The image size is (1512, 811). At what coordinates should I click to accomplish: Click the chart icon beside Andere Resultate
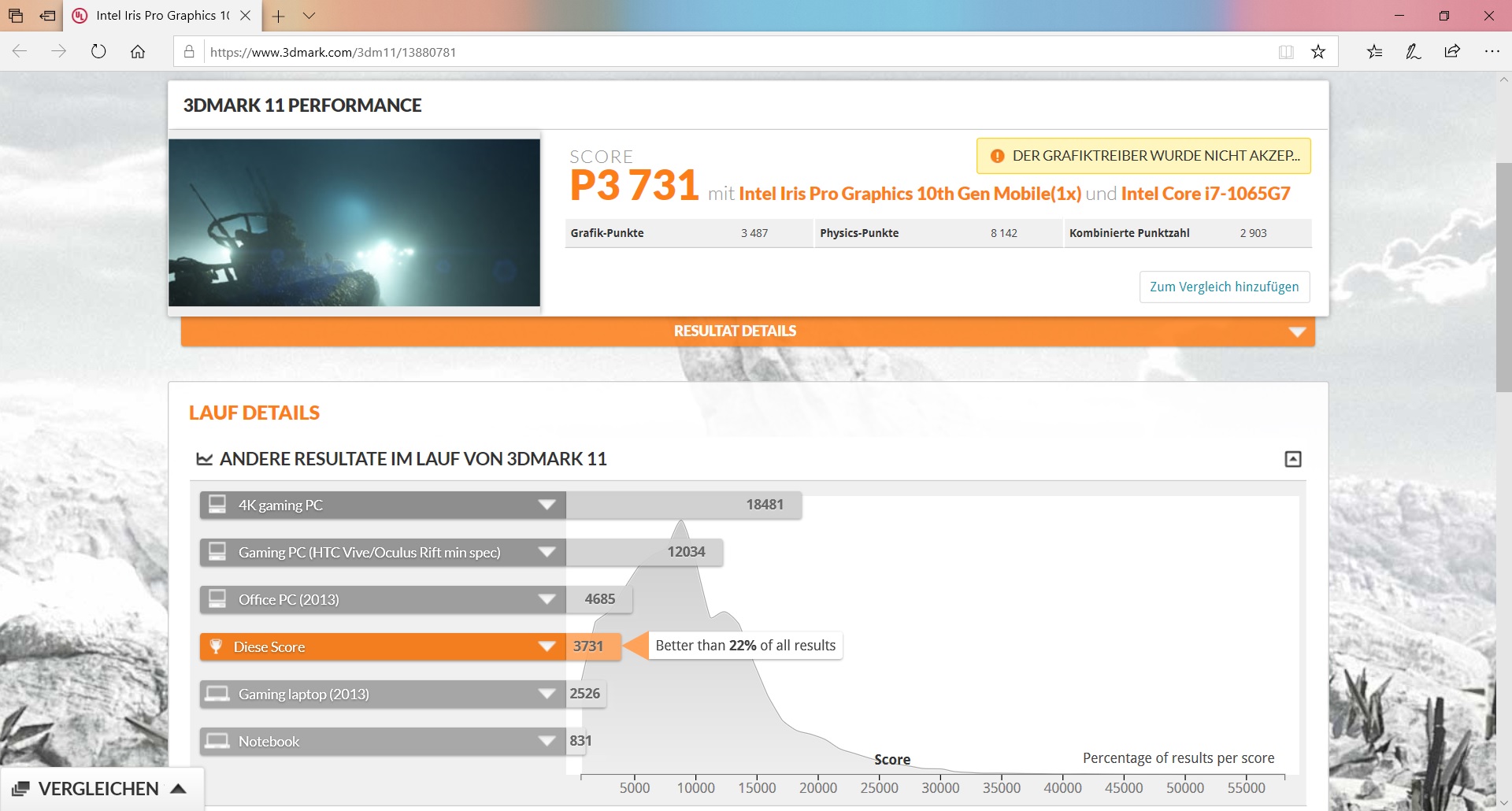tap(205, 459)
